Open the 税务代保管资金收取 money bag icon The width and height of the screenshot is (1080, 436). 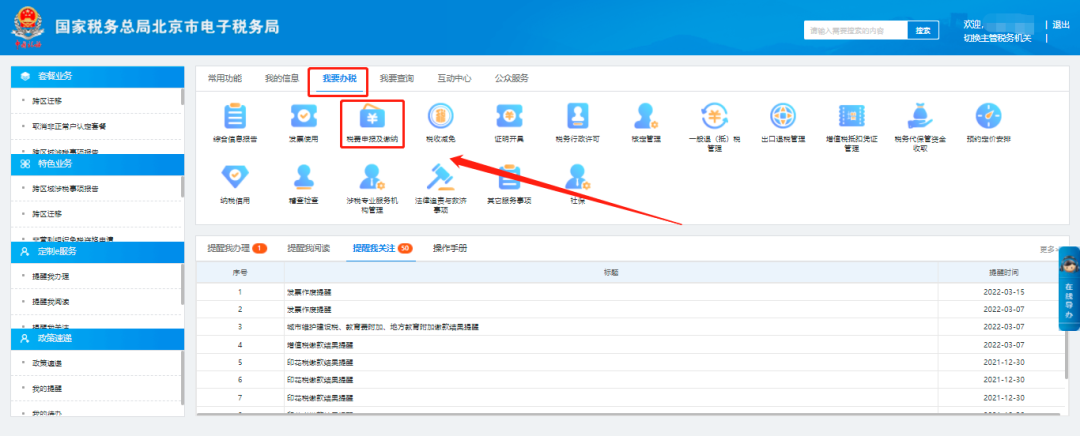coord(920,116)
